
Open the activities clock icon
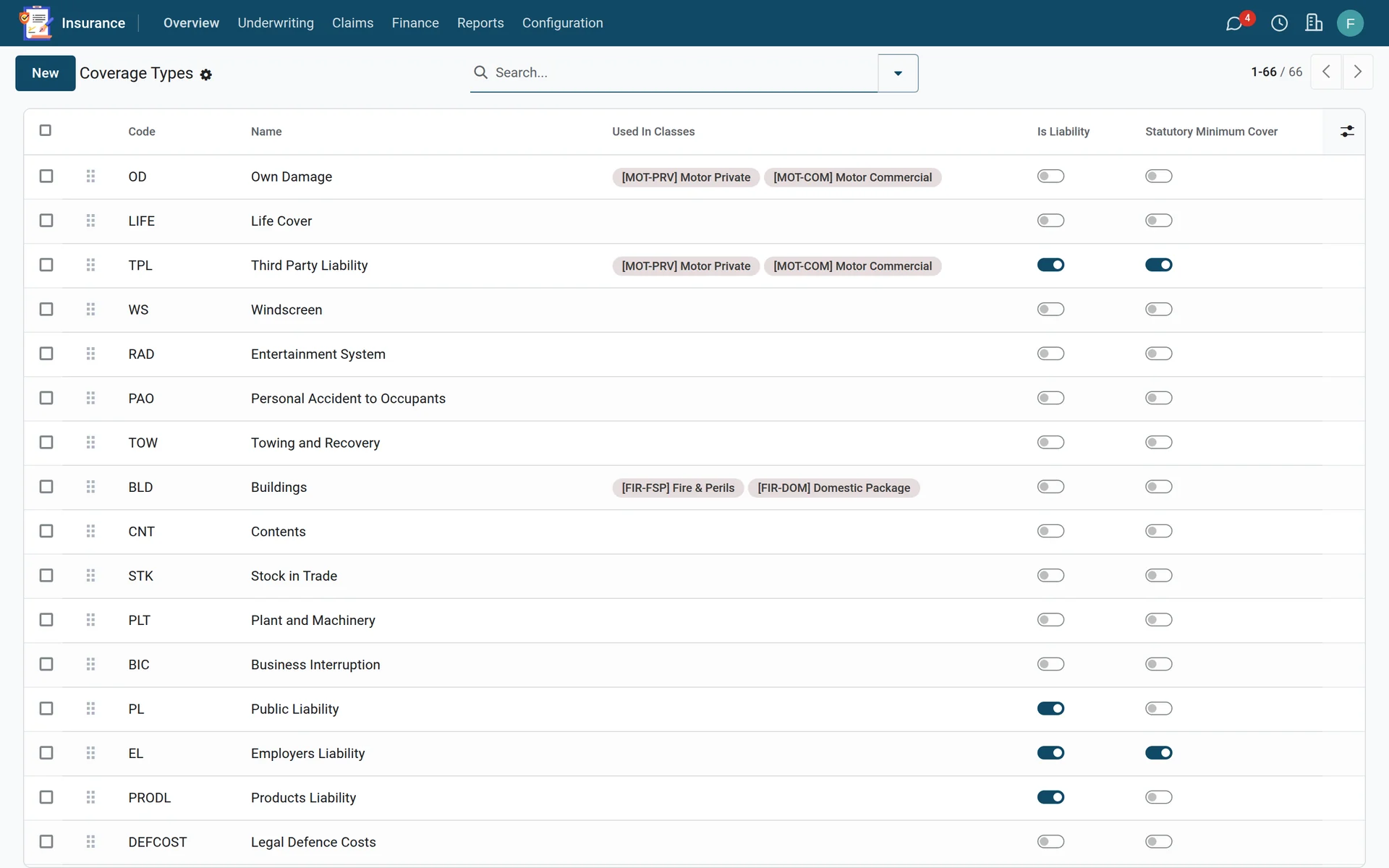tap(1279, 23)
